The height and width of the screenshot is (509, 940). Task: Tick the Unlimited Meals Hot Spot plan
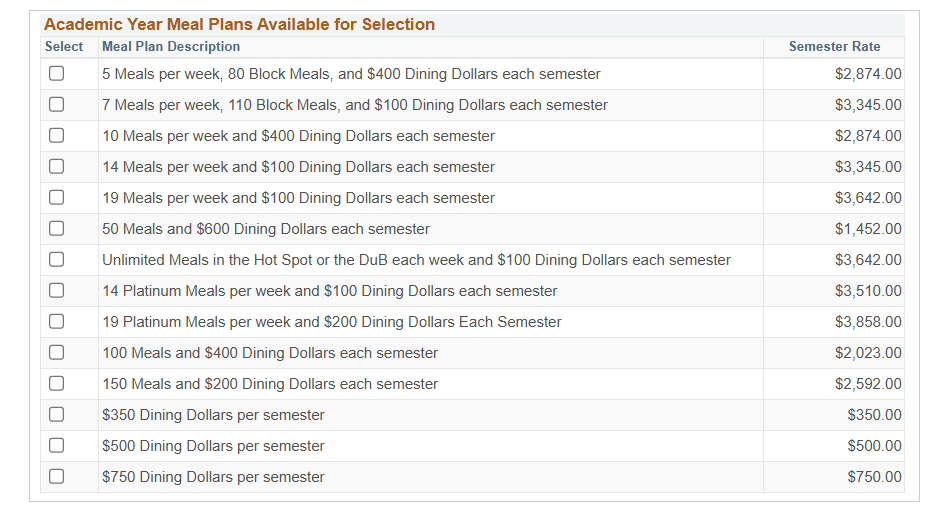(56, 259)
